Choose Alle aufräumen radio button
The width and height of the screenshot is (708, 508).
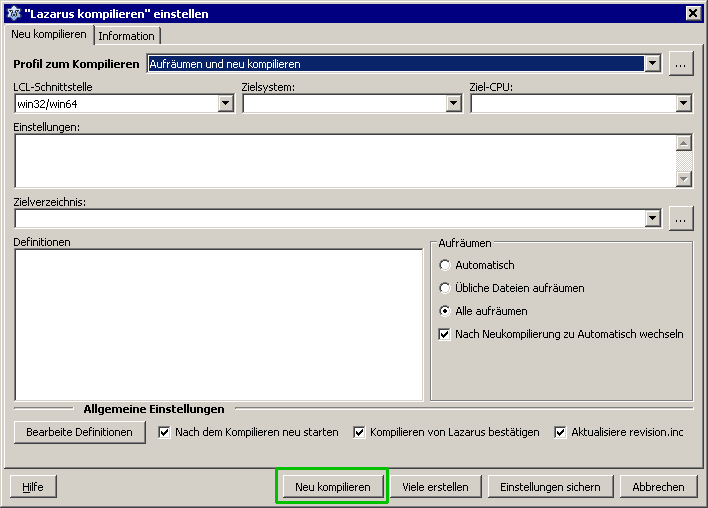(x=445, y=311)
